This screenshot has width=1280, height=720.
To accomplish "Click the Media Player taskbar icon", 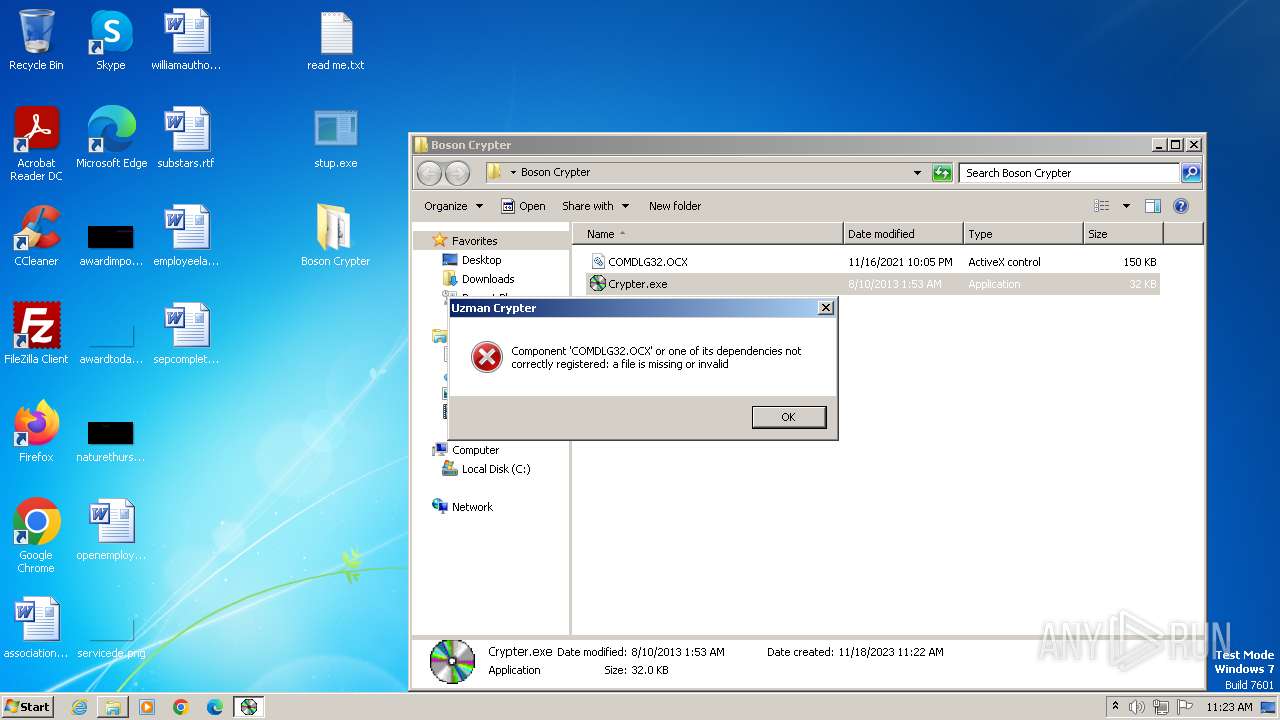I will (x=147, y=707).
